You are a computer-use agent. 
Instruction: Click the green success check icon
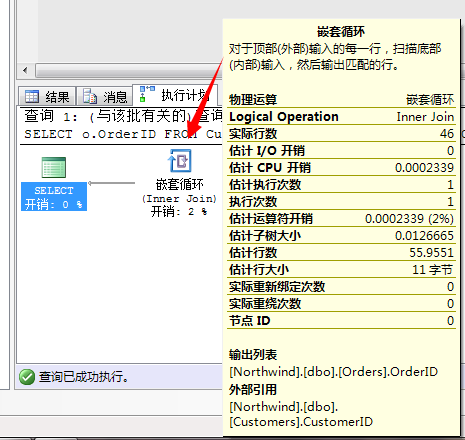pyautogui.click(x=27, y=377)
